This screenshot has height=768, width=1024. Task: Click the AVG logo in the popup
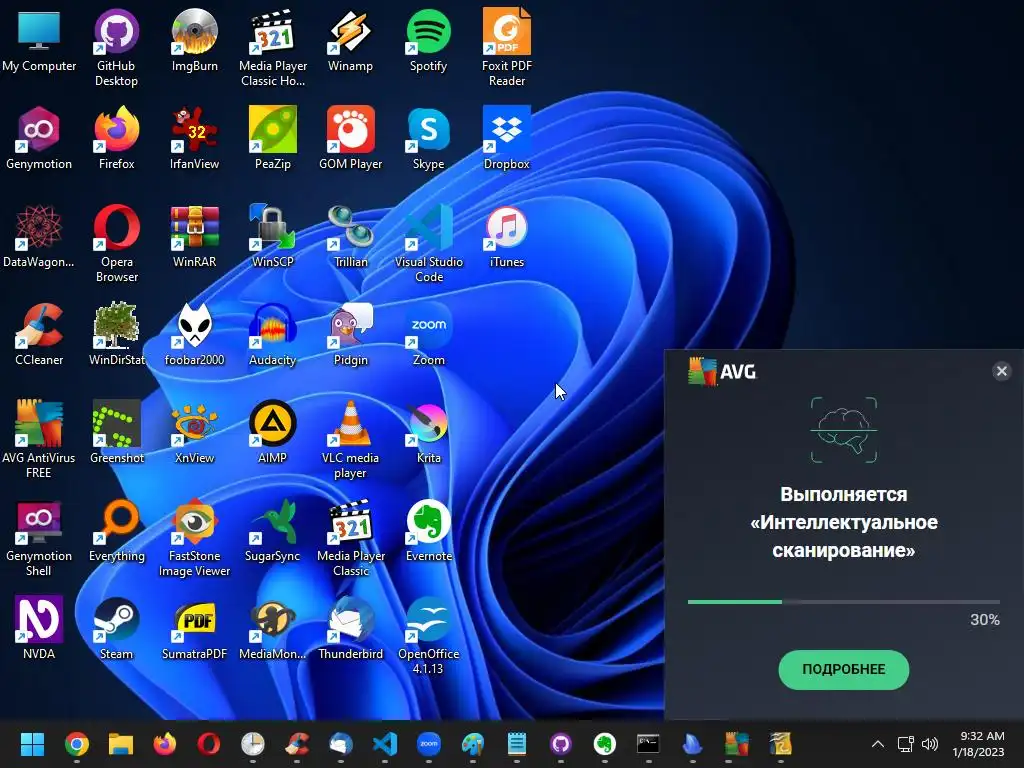click(722, 372)
